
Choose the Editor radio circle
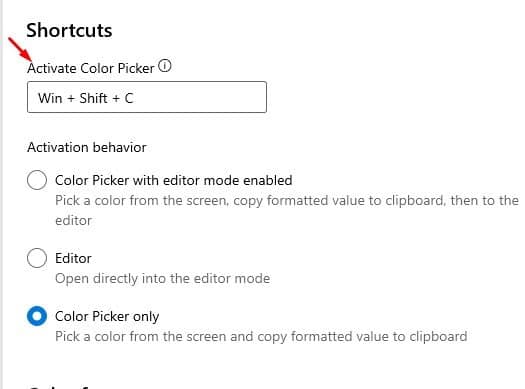tap(37, 258)
